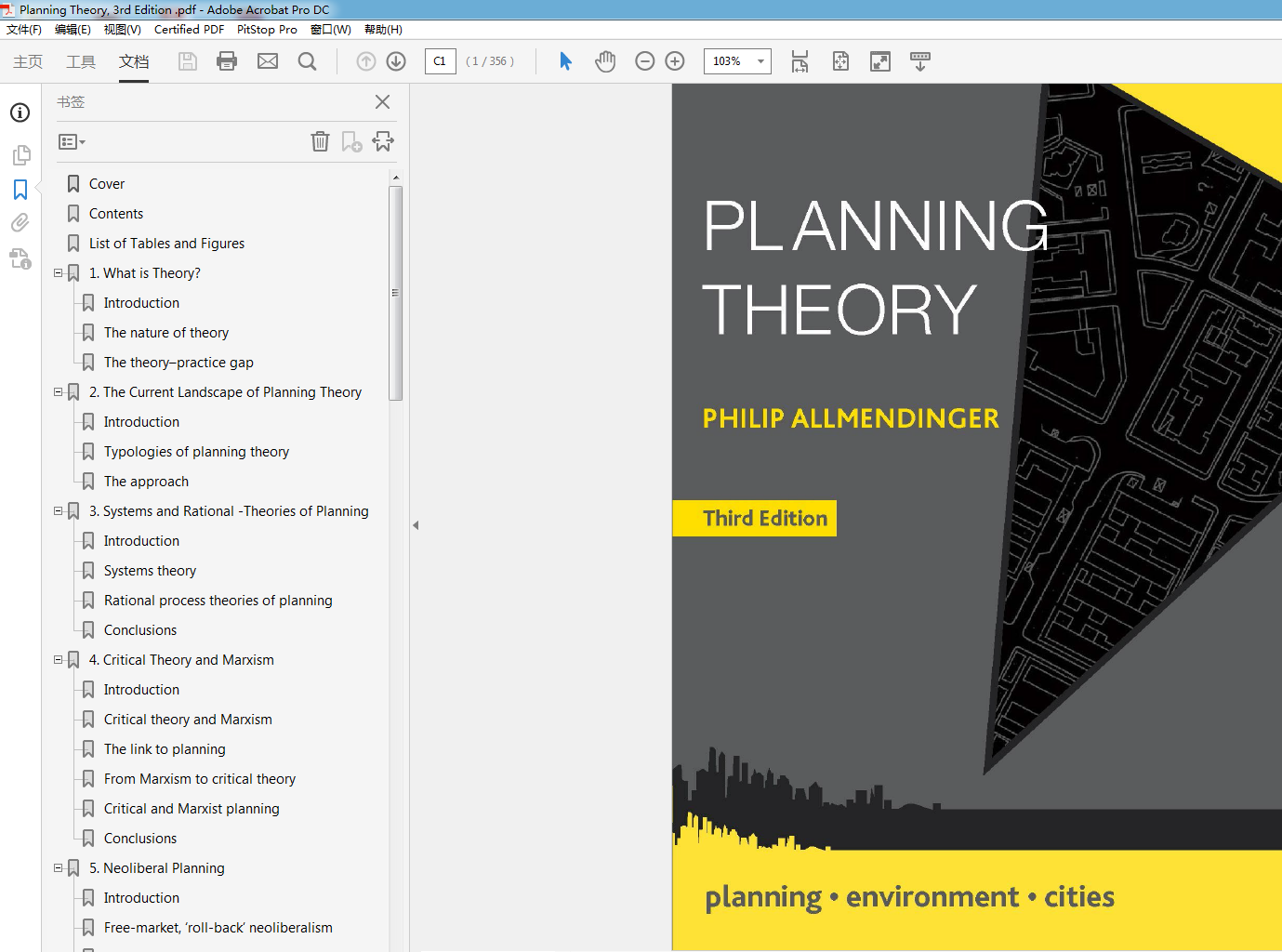Open the Certified PDF menu
1282x952 pixels.
[189, 30]
